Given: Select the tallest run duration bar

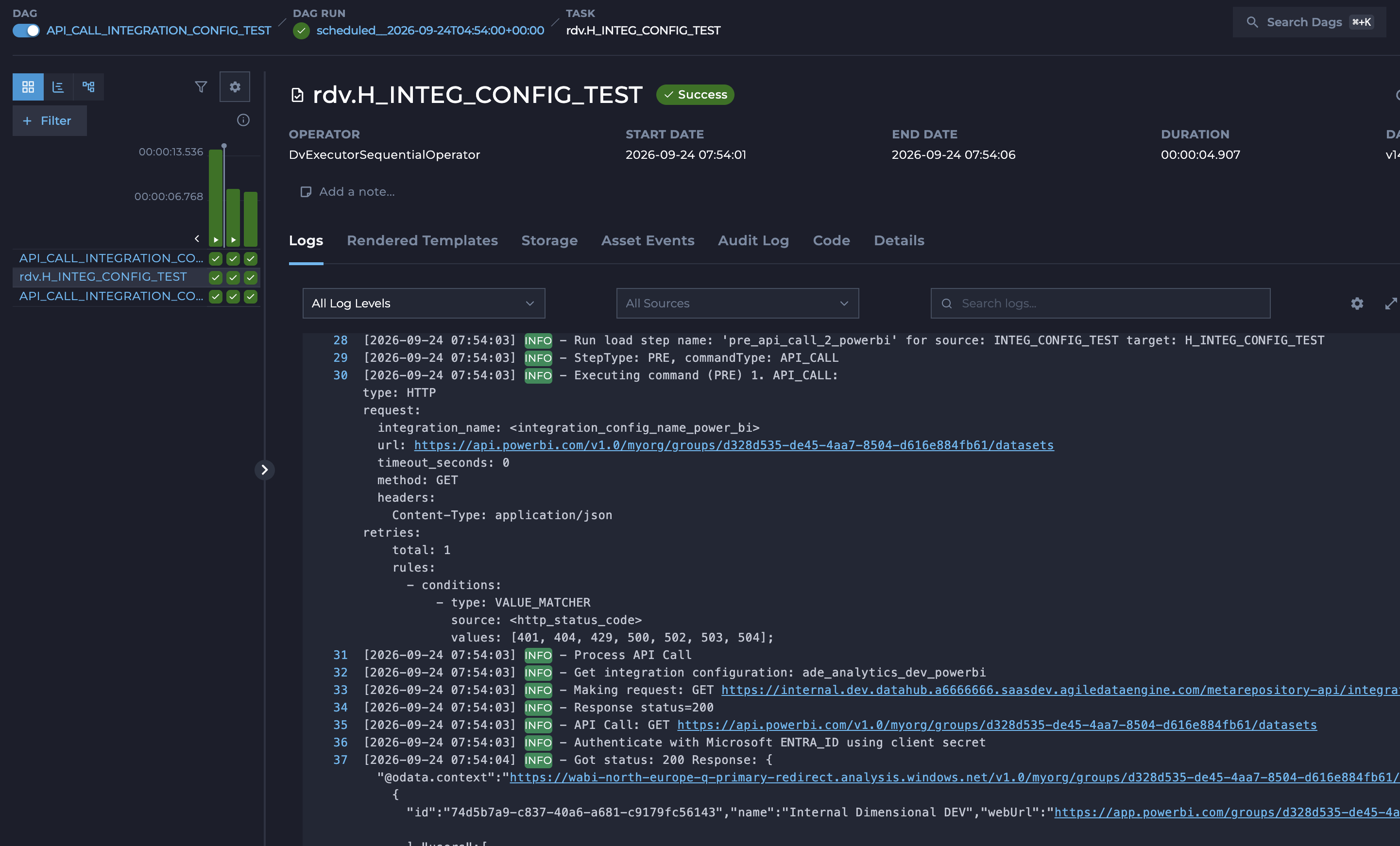Looking at the screenshot, I should [x=216, y=198].
